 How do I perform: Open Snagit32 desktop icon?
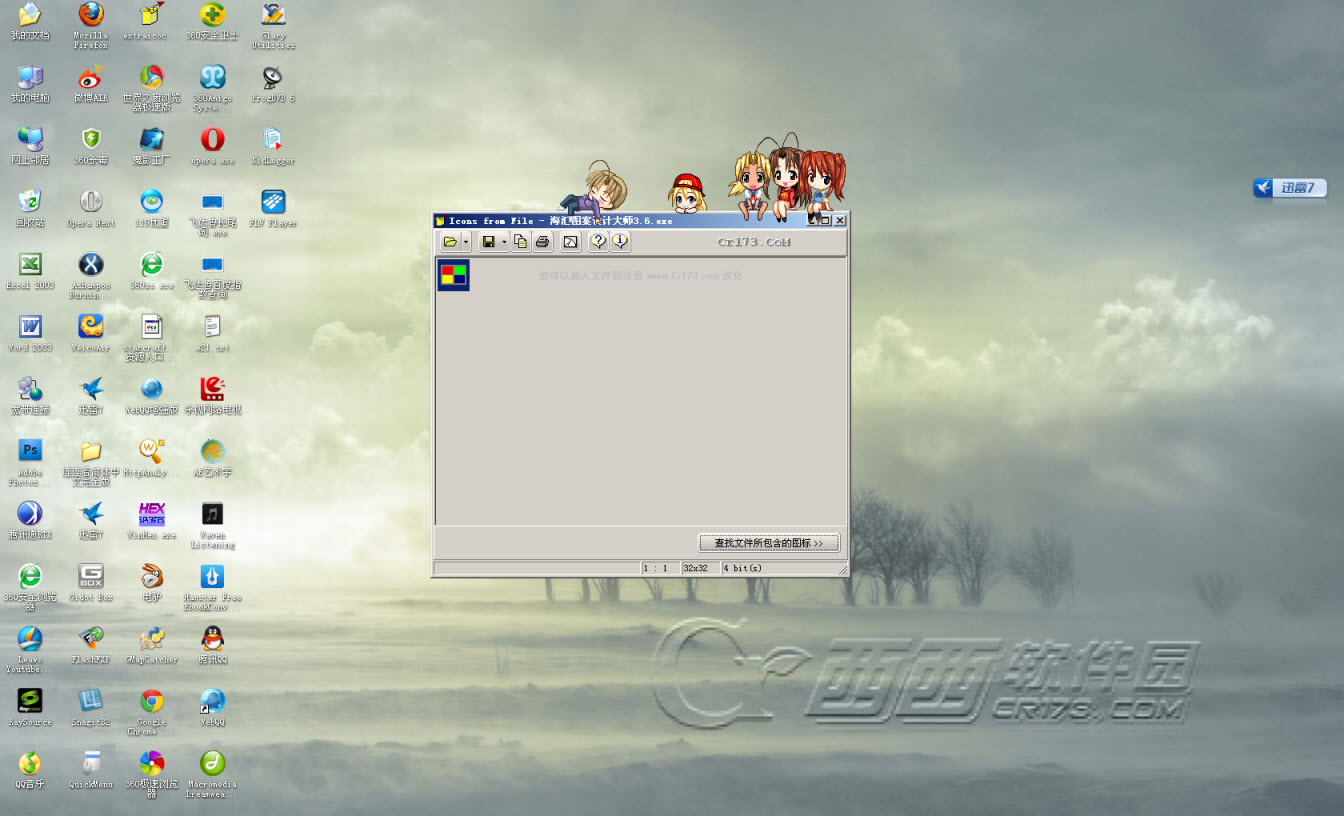(x=91, y=707)
